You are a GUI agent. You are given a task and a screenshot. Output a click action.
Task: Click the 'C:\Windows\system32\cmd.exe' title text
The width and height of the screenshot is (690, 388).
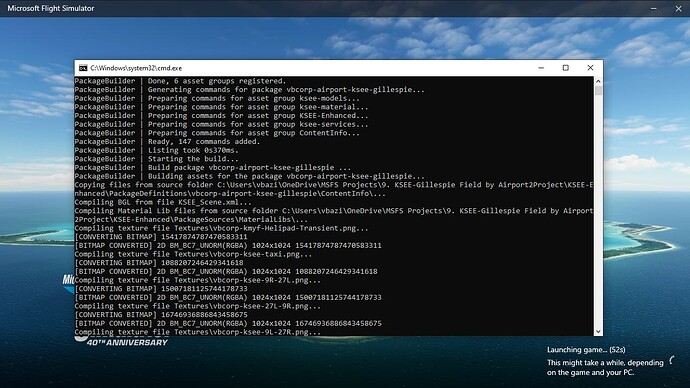(136, 68)
